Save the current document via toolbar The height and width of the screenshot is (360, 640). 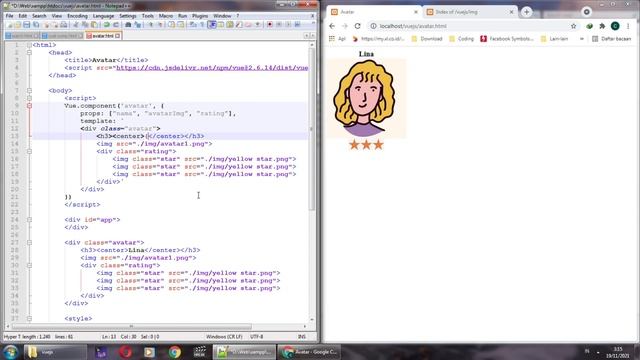click(27, 25)
